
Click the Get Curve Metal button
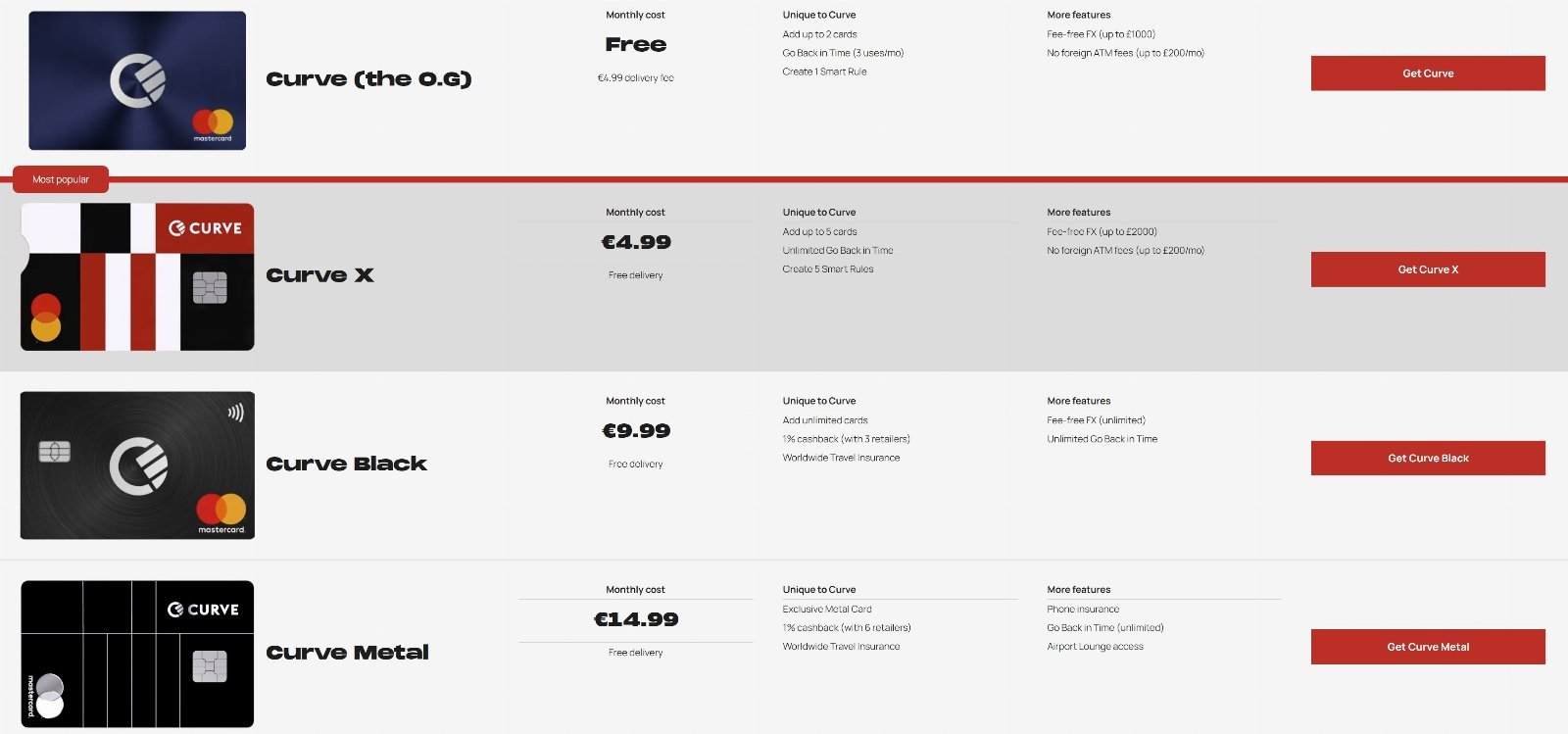(x=1428, y=647)
